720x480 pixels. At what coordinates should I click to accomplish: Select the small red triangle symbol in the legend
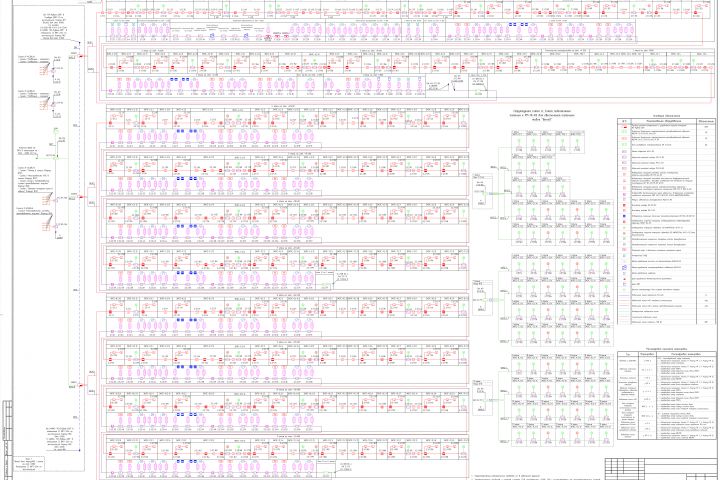click(624, 279)
